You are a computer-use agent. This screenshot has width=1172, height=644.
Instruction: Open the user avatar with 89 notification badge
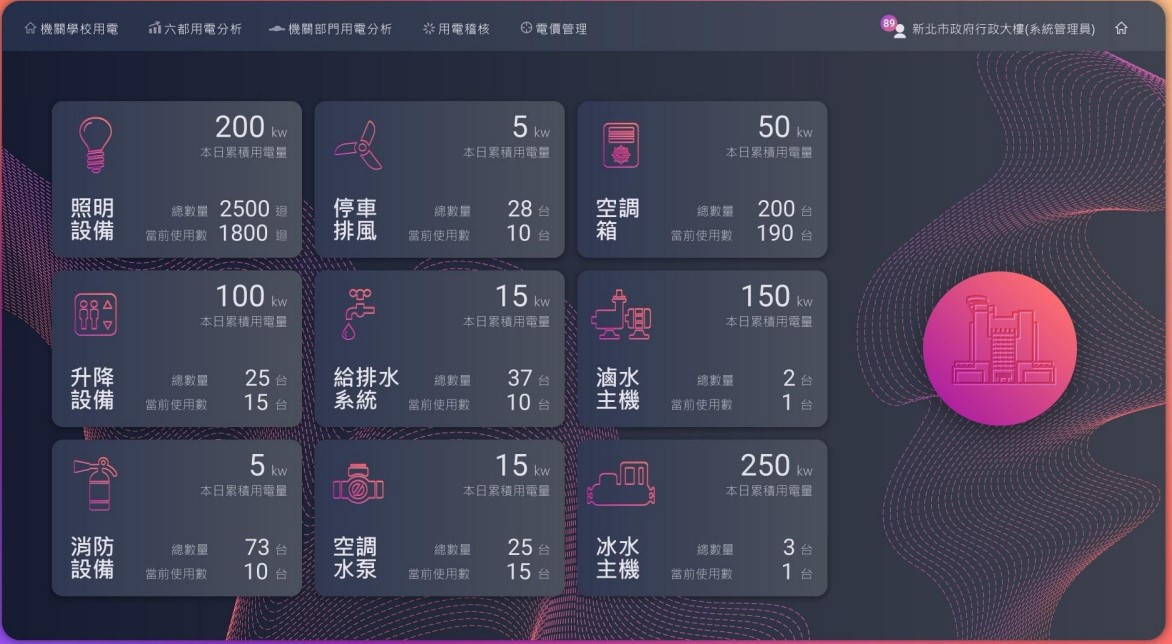[x=894, y=27]
